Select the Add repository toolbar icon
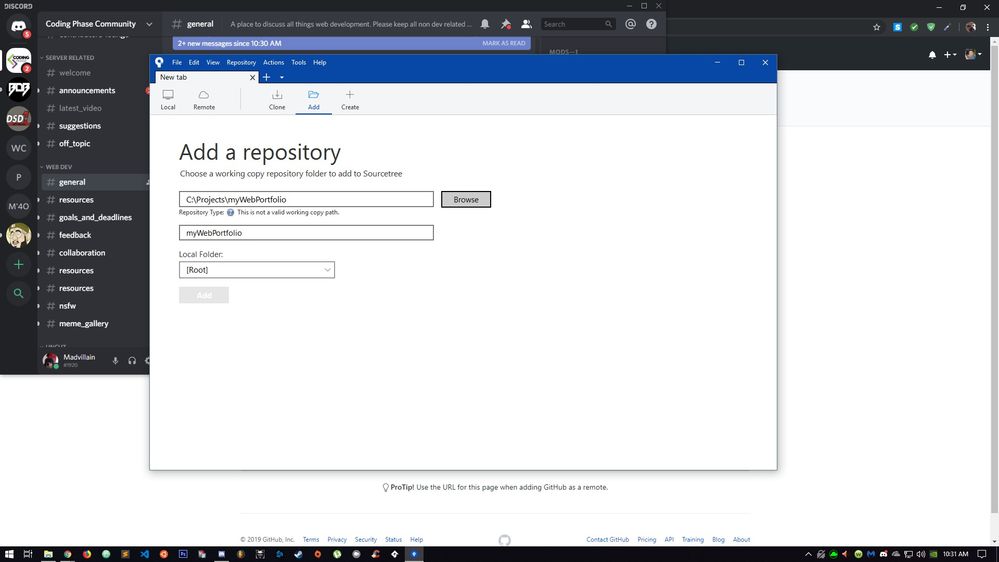The image size is (999, 562). pyautogui.click(x=313, y=99)
